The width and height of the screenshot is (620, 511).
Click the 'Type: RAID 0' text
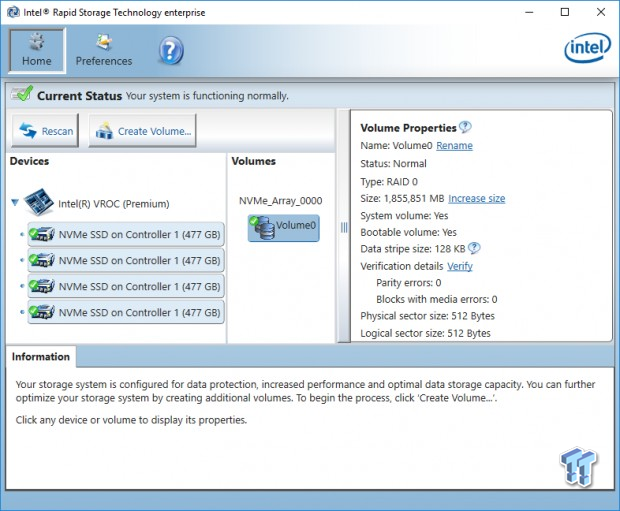(389, 182)
